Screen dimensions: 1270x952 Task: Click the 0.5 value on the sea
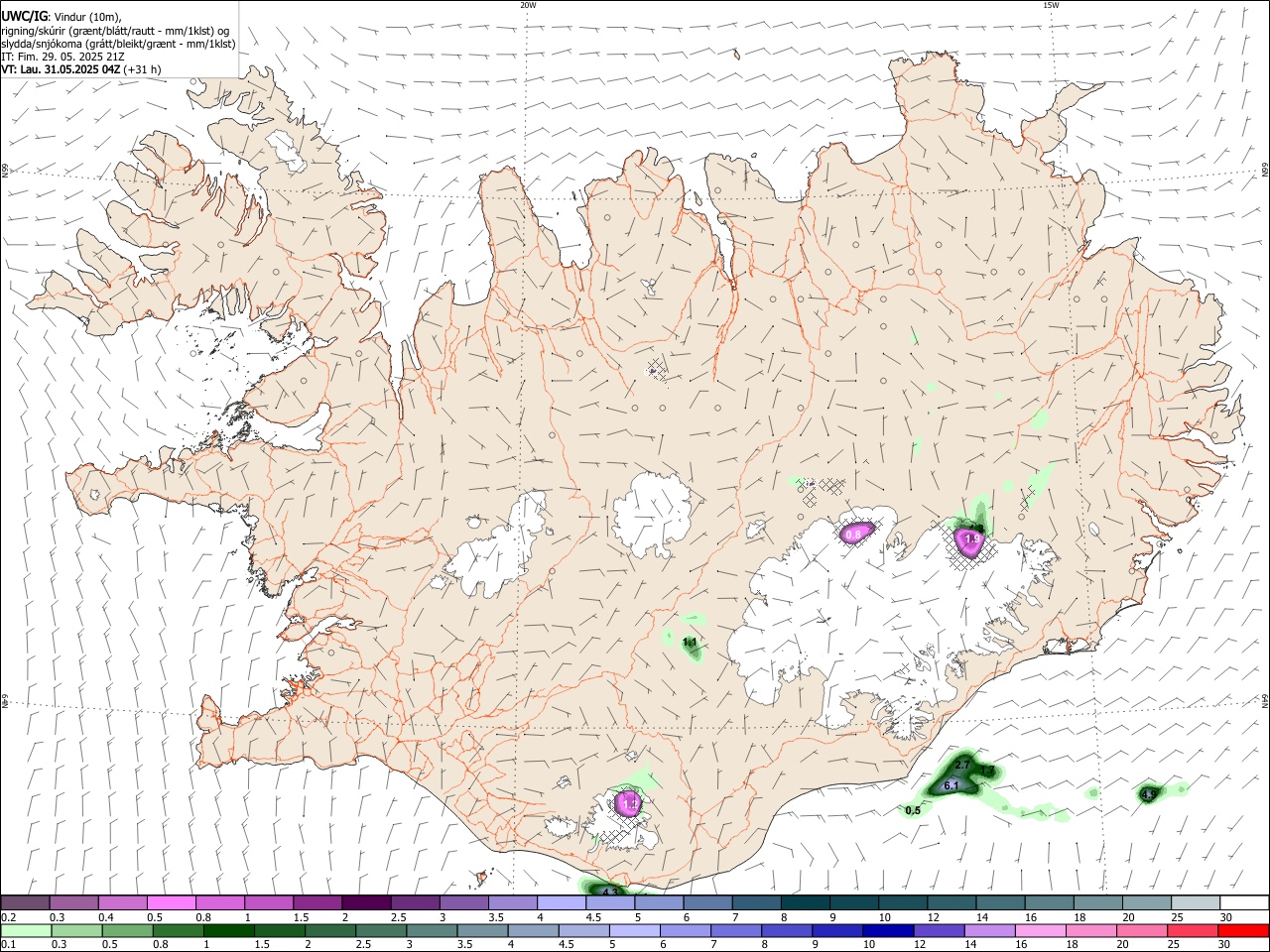[x=913, y=810]
